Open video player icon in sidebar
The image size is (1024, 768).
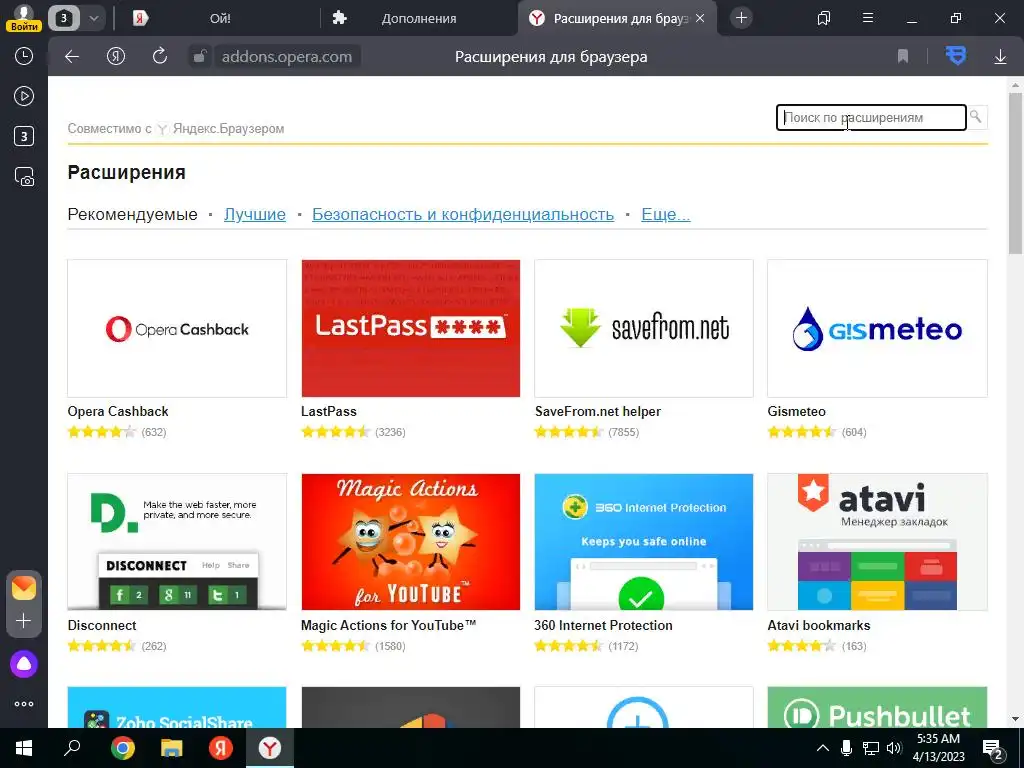24,97
